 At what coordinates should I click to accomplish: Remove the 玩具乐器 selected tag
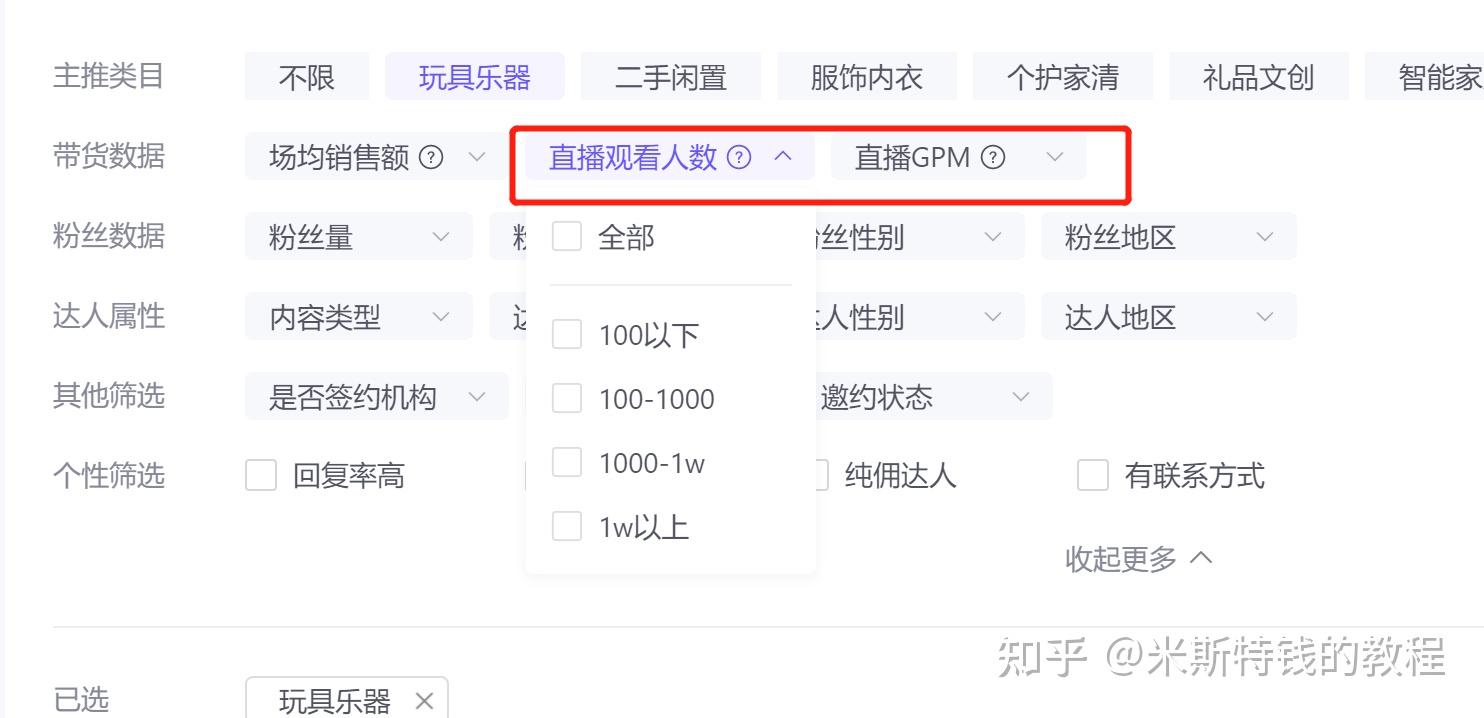[424, 701]
